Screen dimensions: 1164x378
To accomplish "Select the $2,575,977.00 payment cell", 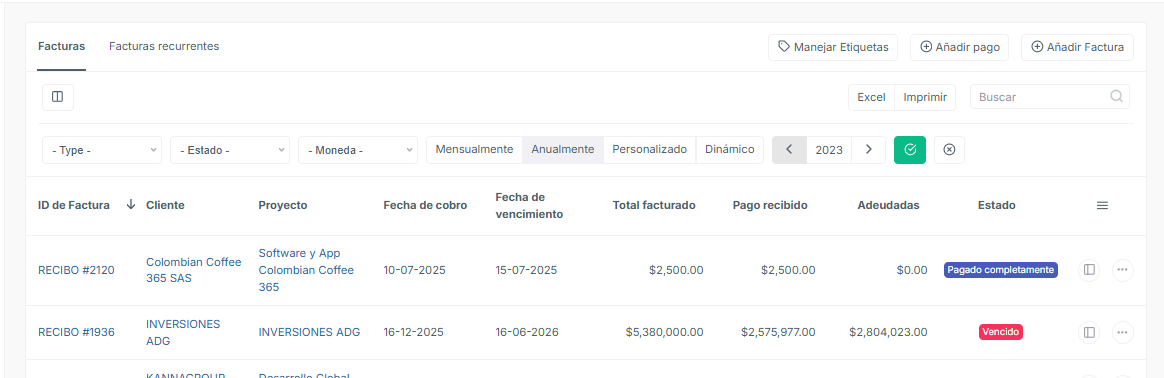I will pyautogui.click(x=778, y=332).
